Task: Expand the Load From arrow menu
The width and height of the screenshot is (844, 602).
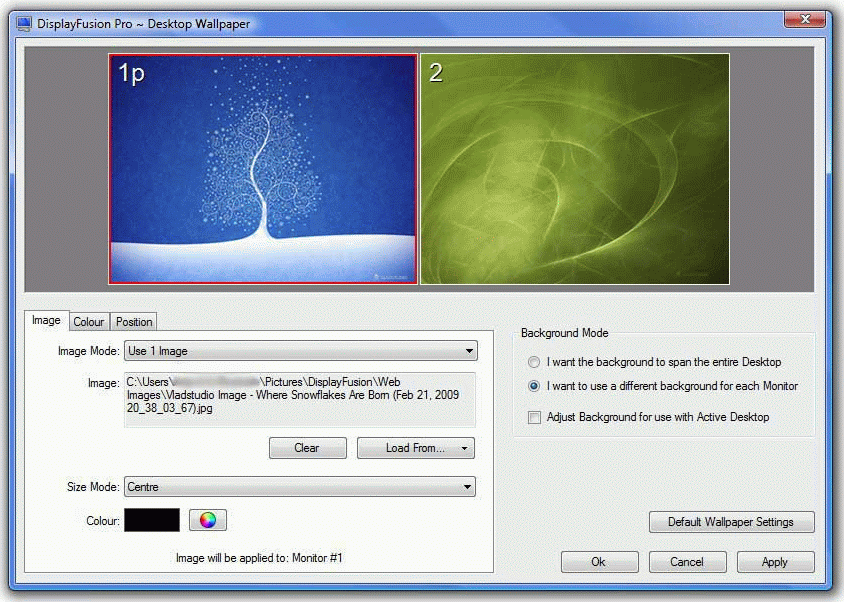Action: pos(464,448)
